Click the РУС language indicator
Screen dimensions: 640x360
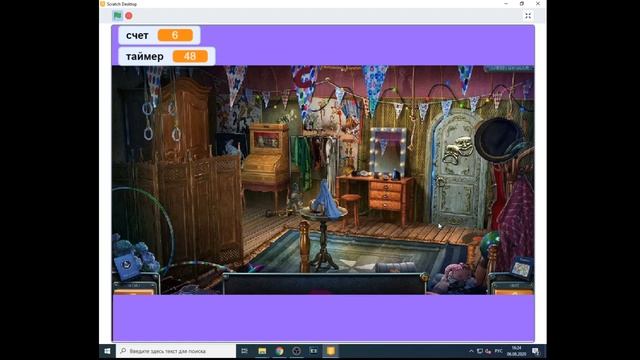tap(499, 351)
